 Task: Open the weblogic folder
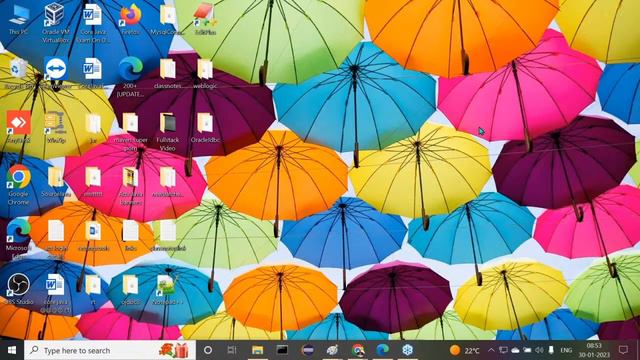click(x=205, y=73)
